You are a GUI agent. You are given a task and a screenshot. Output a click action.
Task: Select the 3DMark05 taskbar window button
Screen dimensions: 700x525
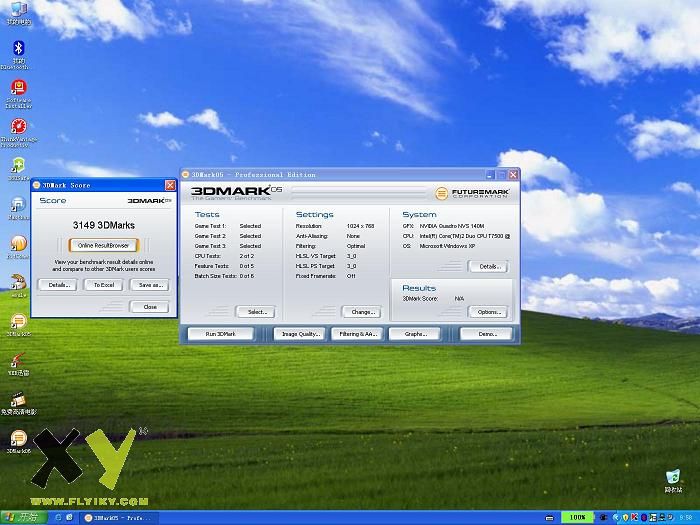click(x=119, y=518)
